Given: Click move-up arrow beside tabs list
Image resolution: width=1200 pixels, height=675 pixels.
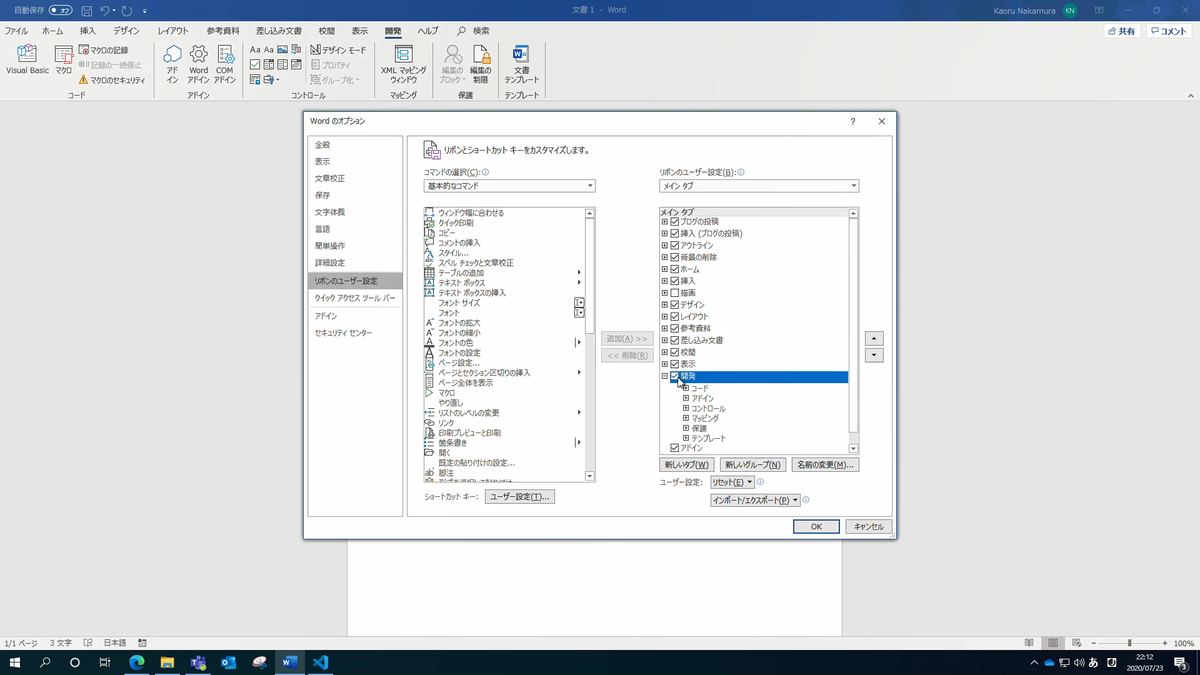Looking at the screenshot, I should (x=874, y=338).
